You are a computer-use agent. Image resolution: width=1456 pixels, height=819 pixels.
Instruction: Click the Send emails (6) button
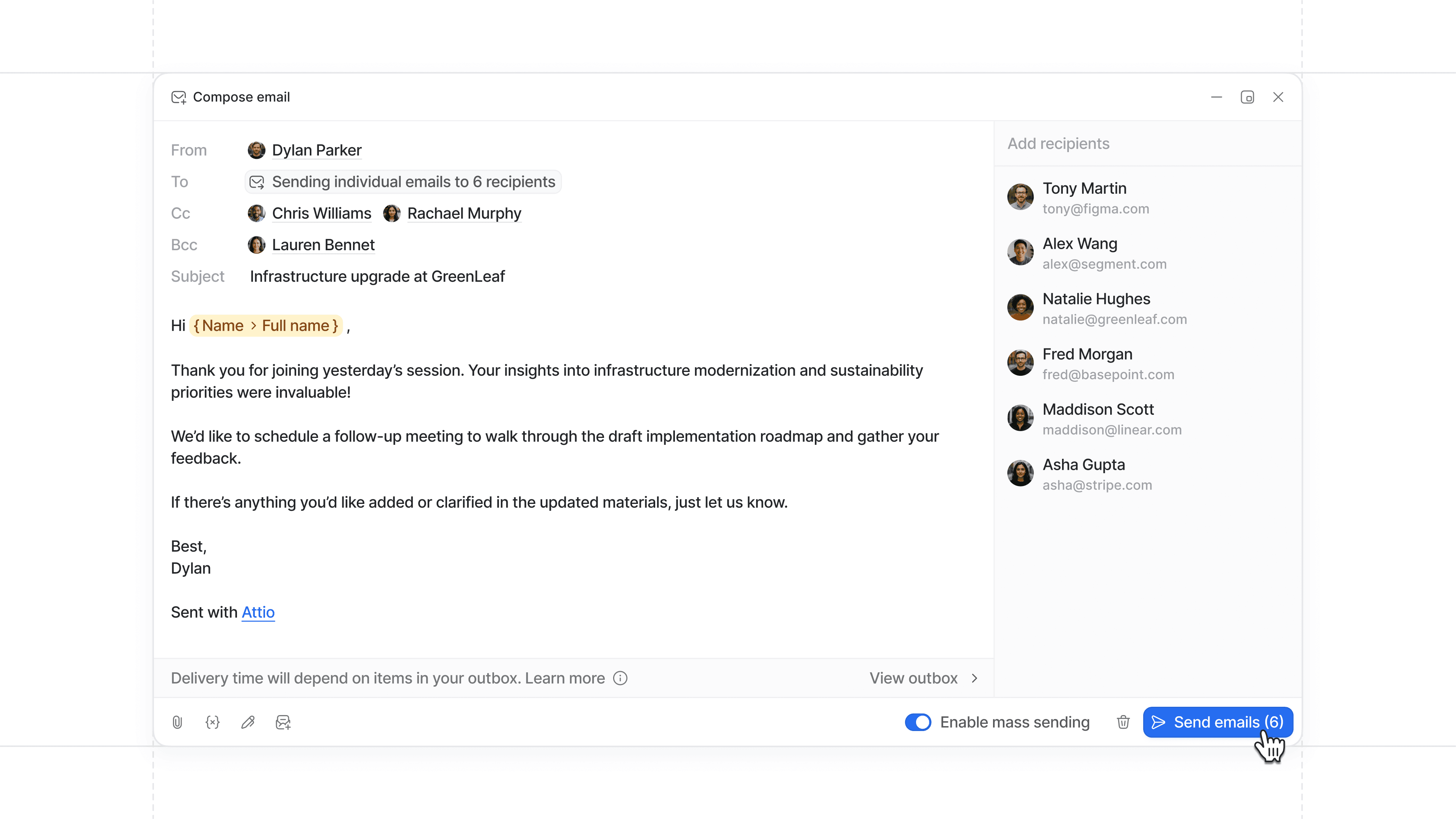tap(1218, 722)
